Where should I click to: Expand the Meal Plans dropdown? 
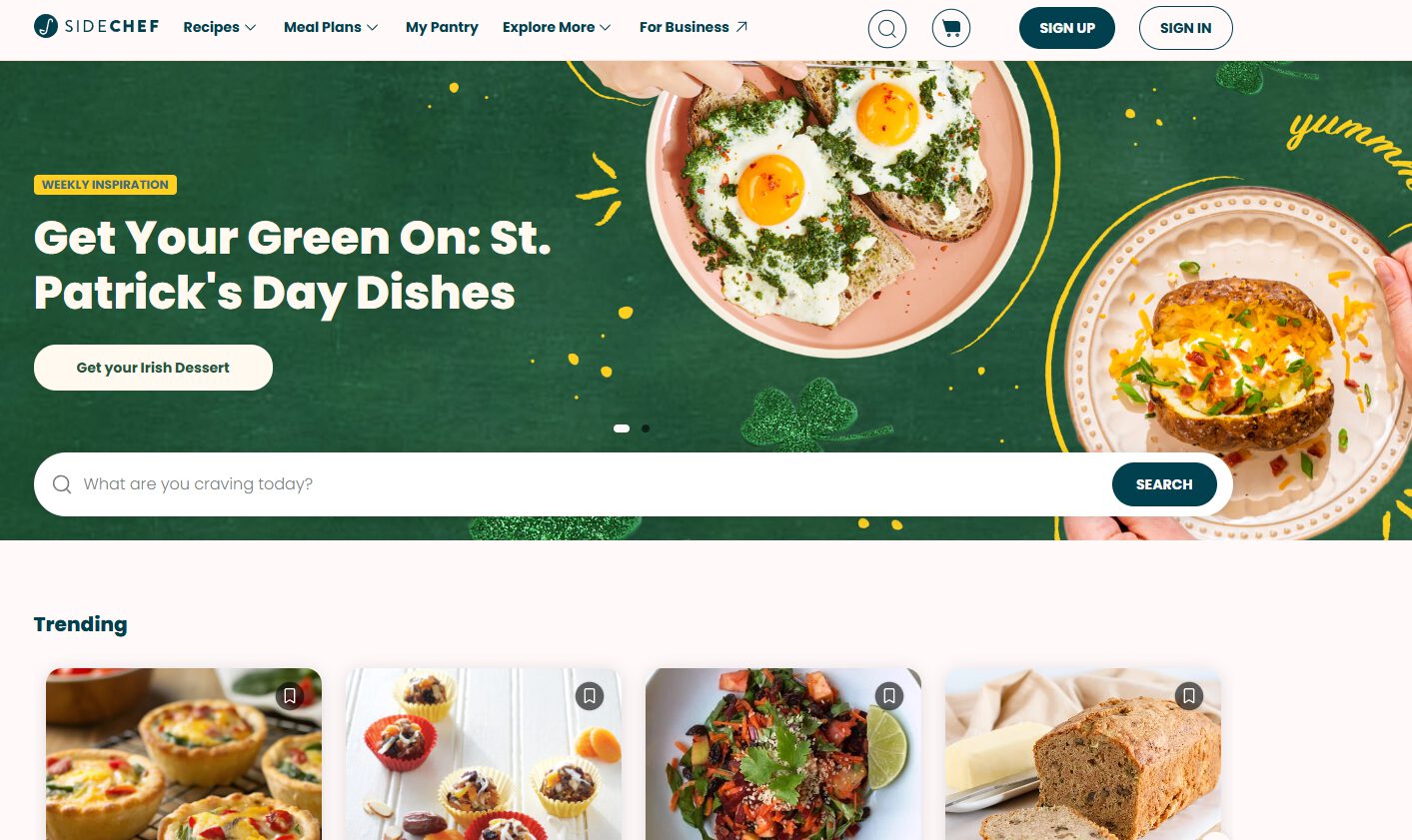[x=331, y=27]
